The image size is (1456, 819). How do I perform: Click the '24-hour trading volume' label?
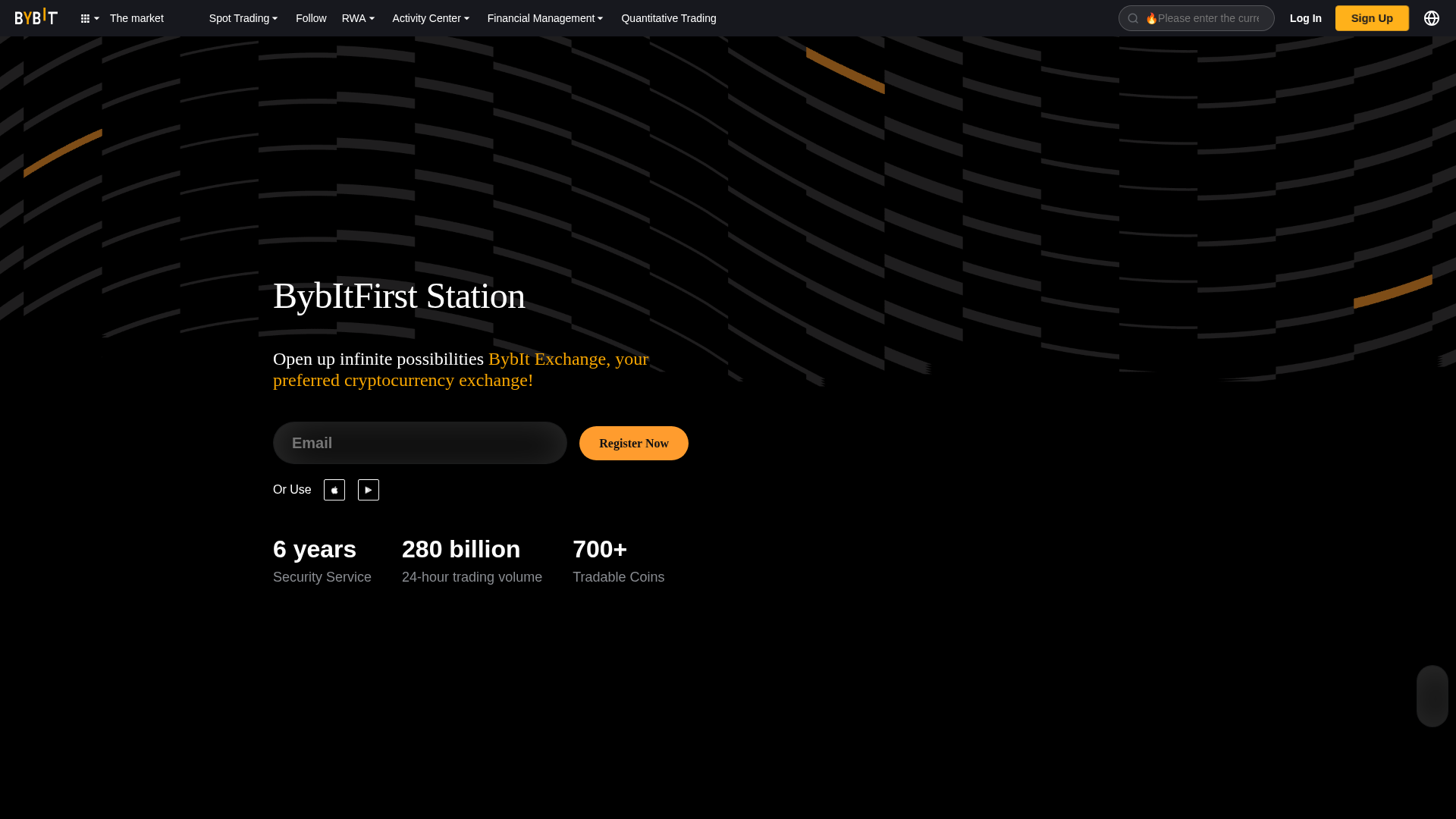[x=472, y=577]
